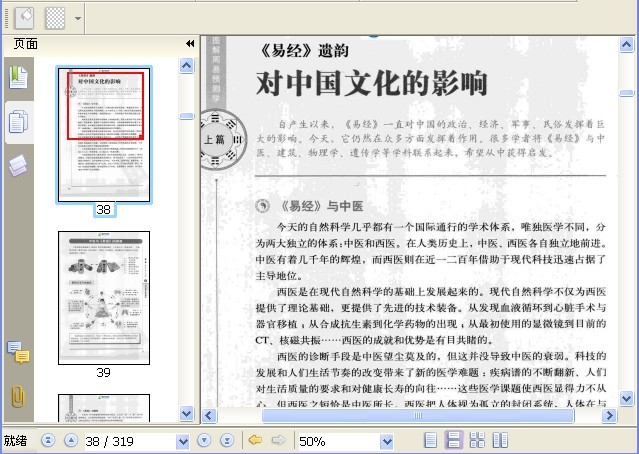The width and height of the screenshot is (639, 454).
Task: Go to the first page
Action: tap(48, 441)
